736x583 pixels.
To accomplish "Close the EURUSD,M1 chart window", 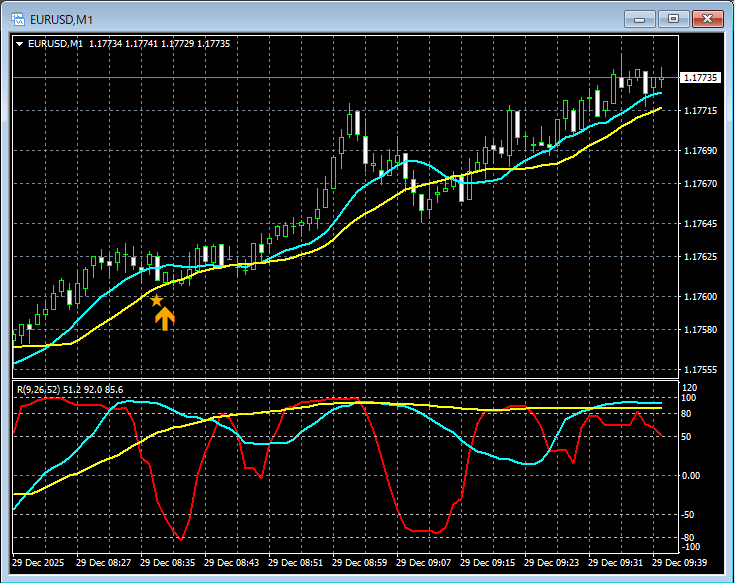I will (x=708, y=19).
